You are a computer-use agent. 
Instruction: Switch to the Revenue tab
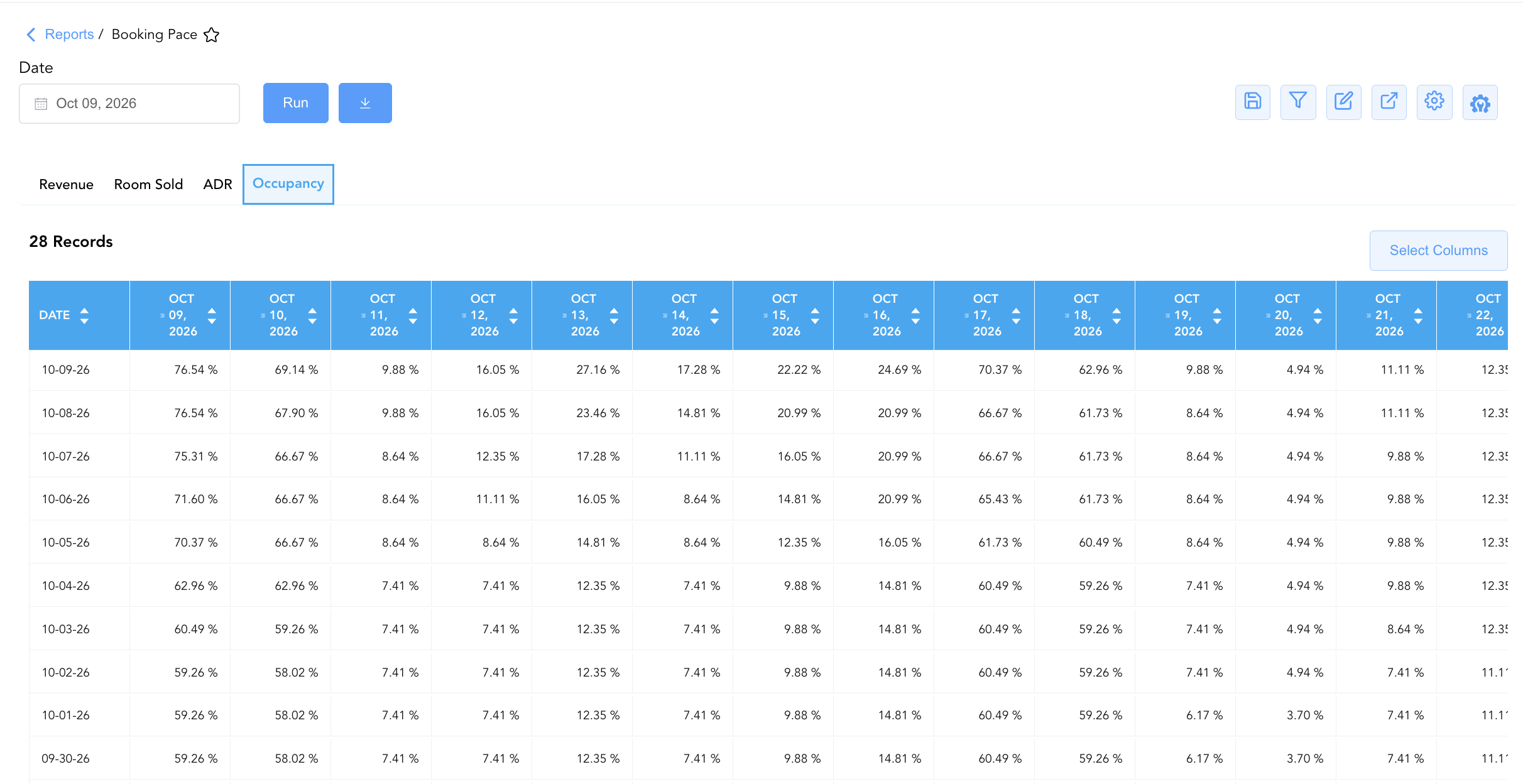(x=66, y=185)
